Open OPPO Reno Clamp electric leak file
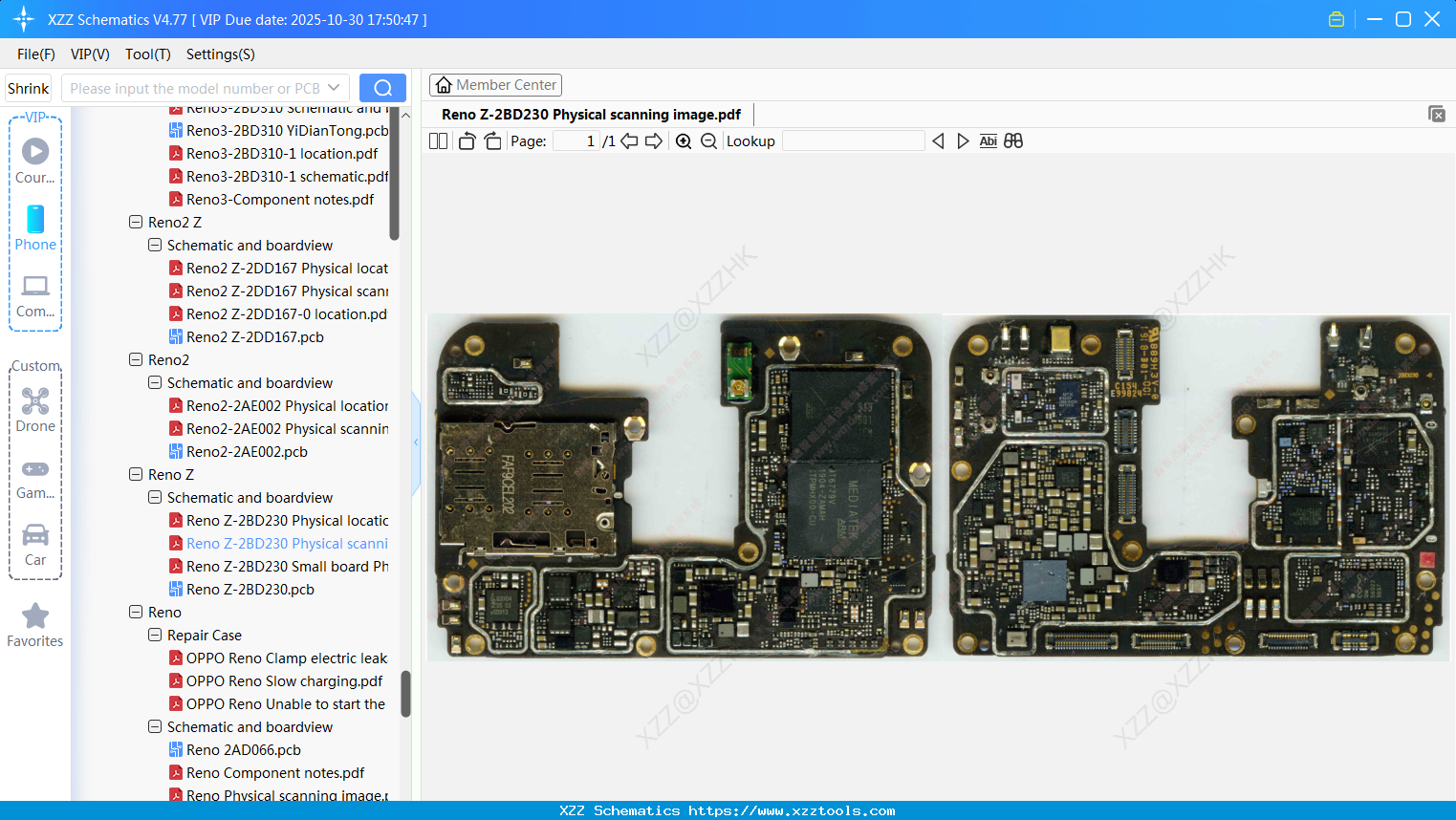Image resolution: width=1456 pixels, height=820 pixels. click(287, 658)
